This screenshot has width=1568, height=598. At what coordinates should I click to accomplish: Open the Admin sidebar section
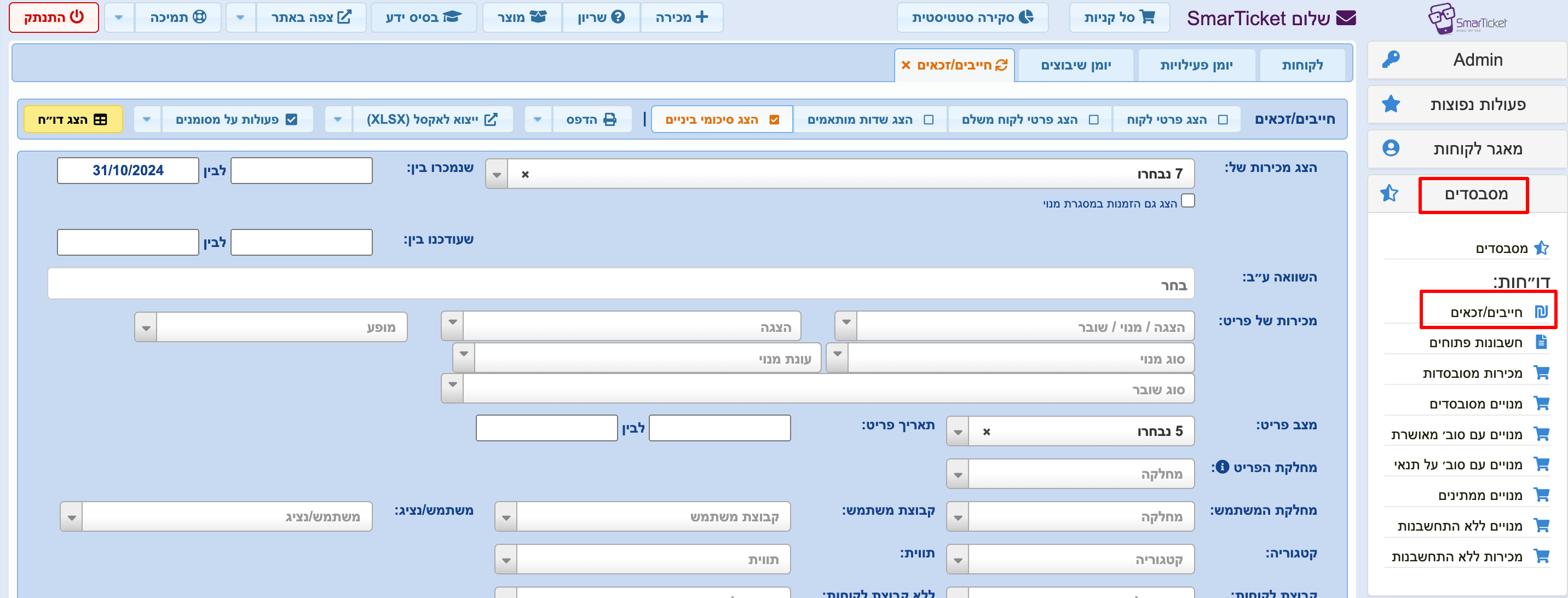point(1467,60)
